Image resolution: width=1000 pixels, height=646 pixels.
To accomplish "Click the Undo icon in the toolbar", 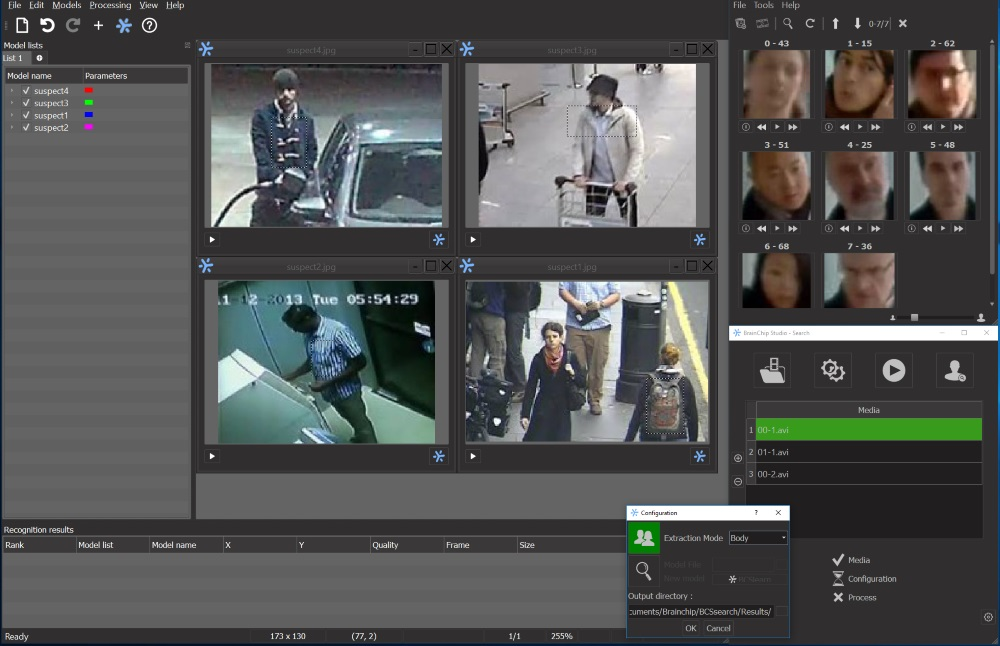I will pyautogui.click(x=46, y=26).
